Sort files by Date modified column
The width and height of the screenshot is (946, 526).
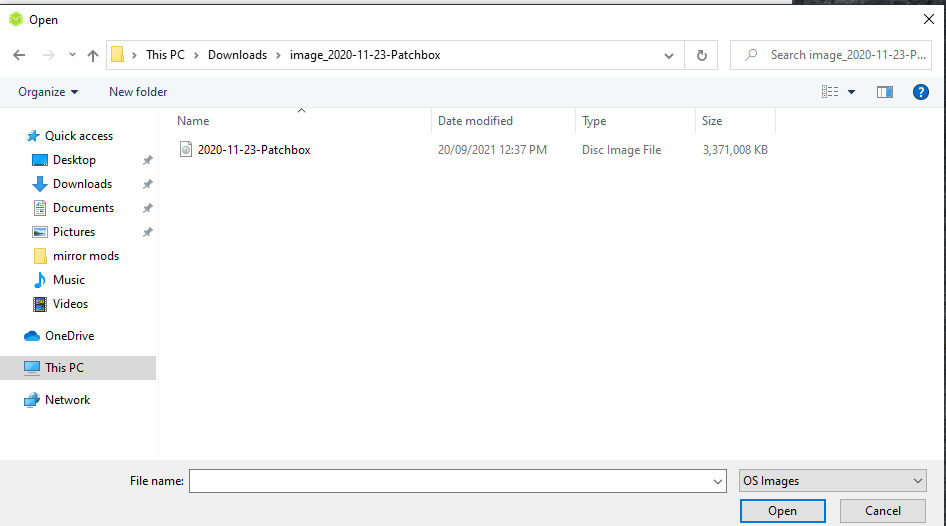(476, 121)
